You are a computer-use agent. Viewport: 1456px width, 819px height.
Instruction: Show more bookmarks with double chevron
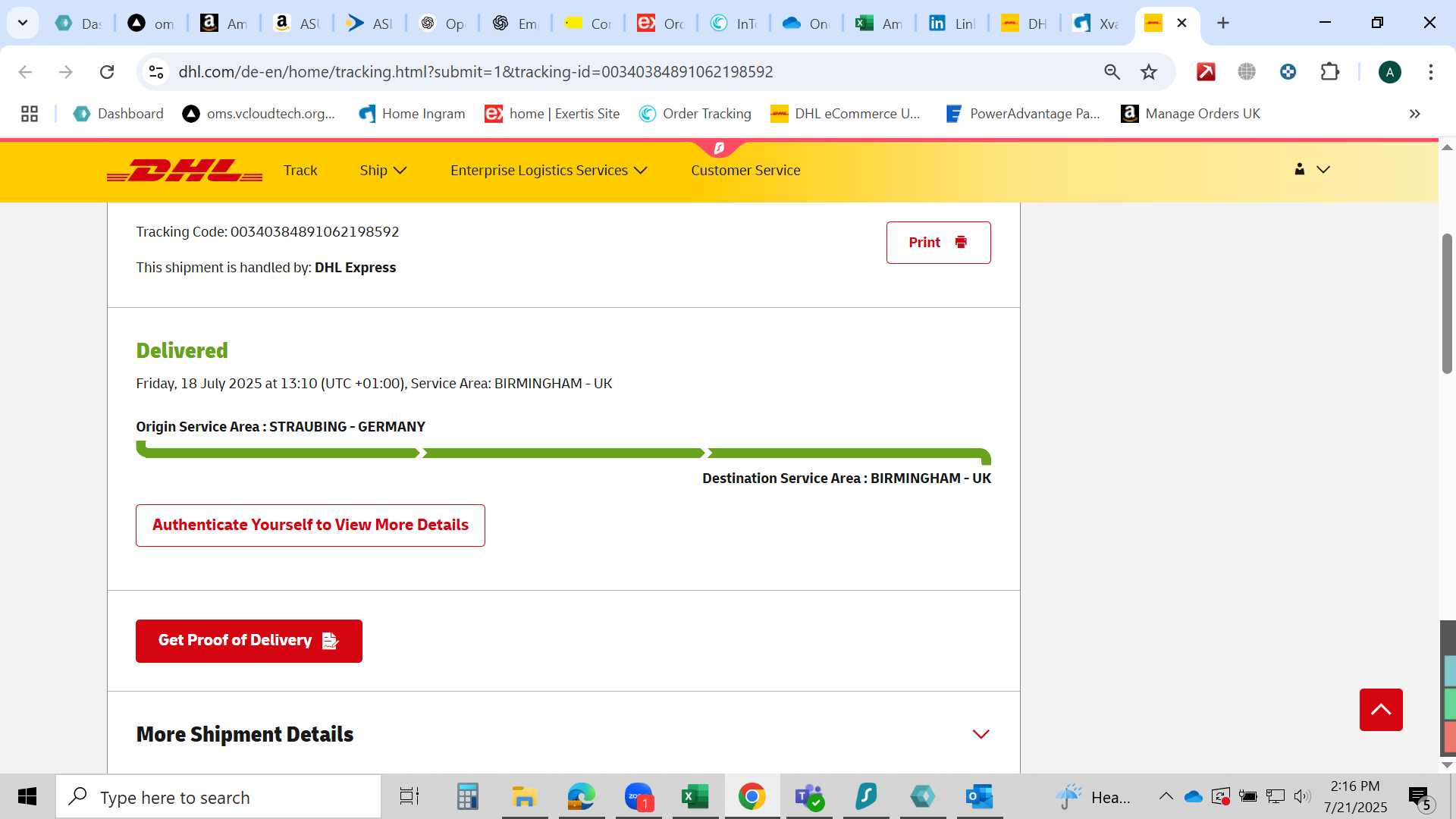pos(1414,114)
